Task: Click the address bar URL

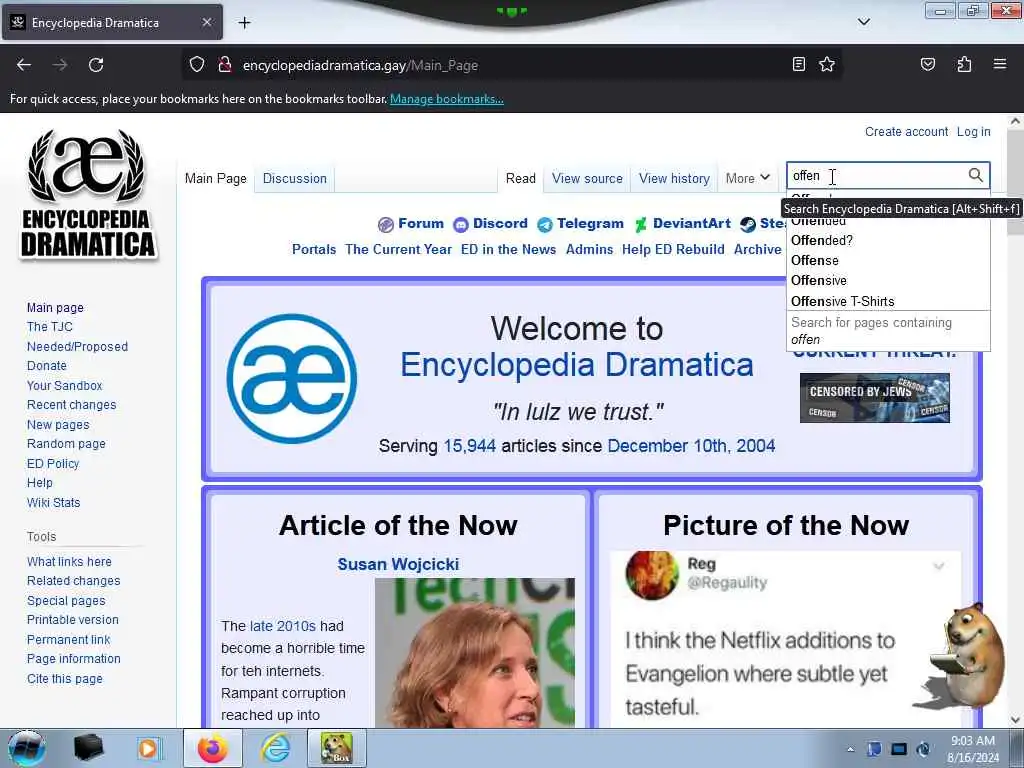Action: point(360,65)
